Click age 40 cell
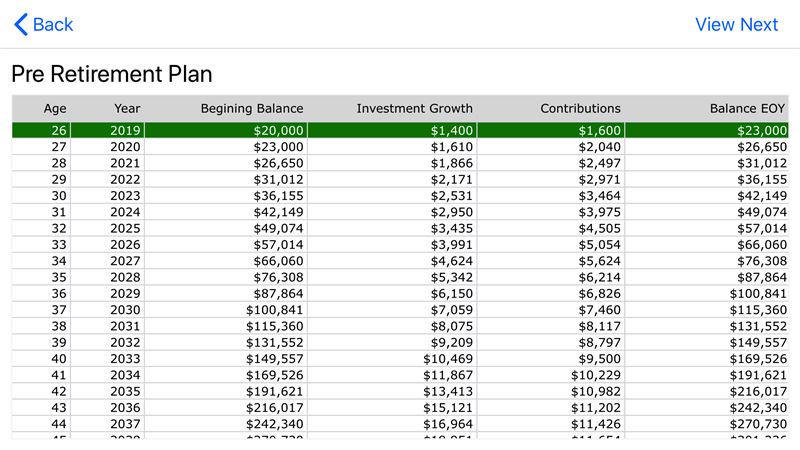This screenshot has height=450, width=800. 41,359
